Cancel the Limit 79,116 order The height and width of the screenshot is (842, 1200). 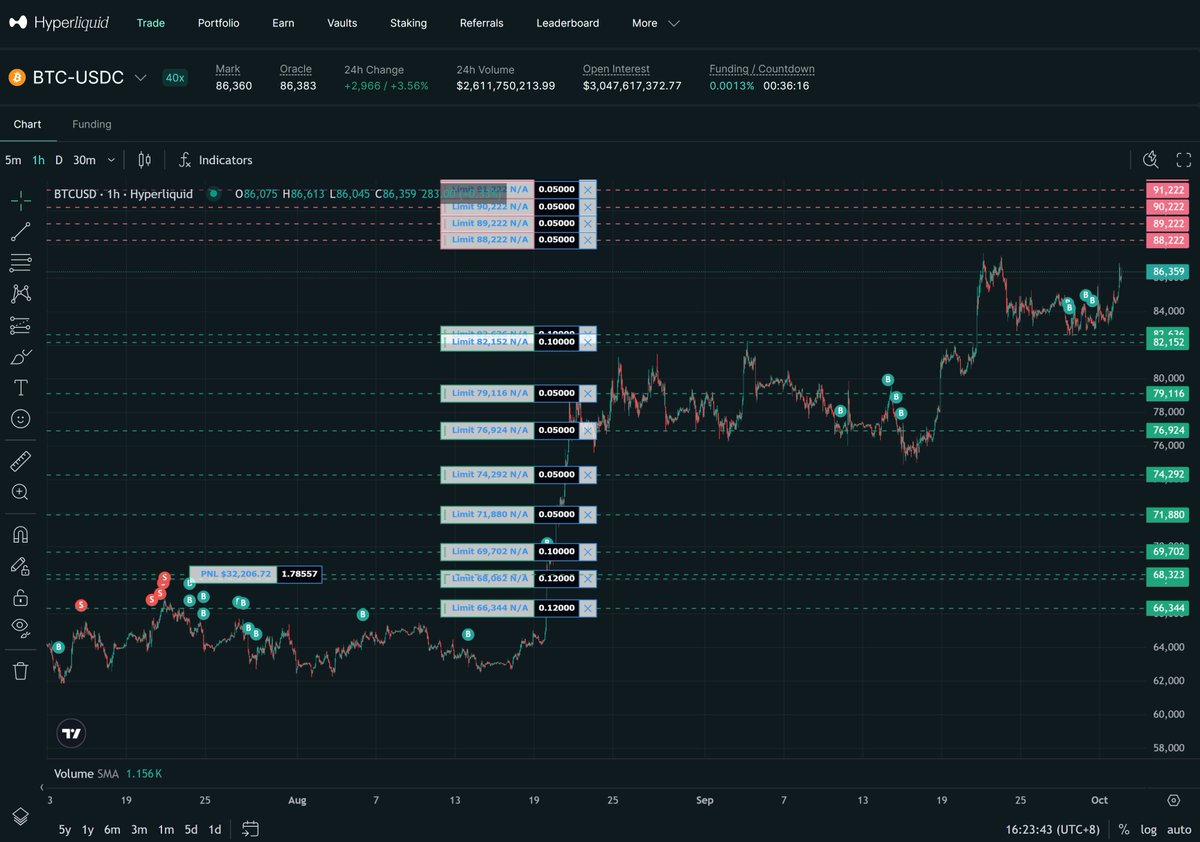tap(588, 394)
